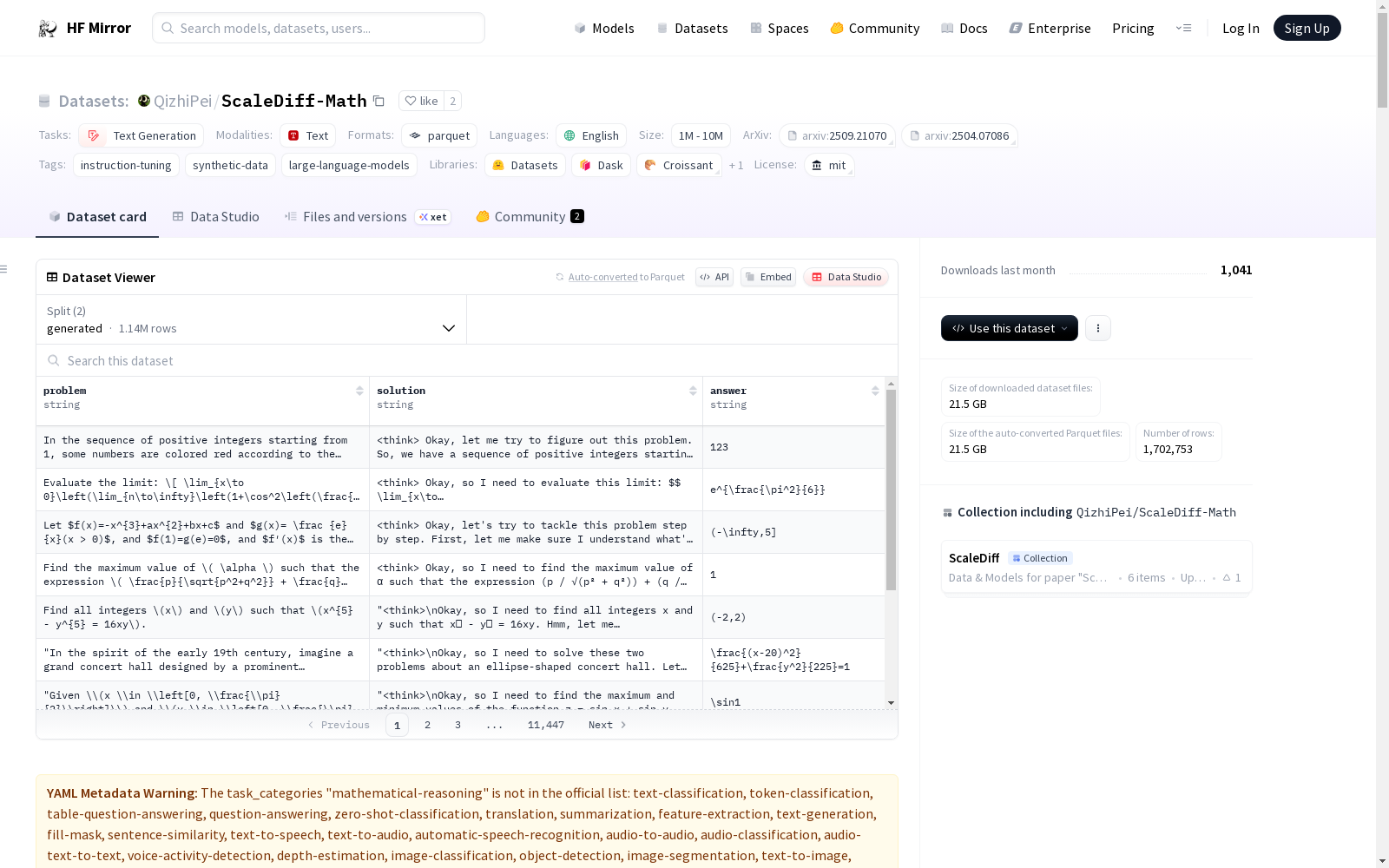Open the arxiv:2509.21070 paper tag
Image resolution: width=1389 pixels, height=868 pixels.
point(837,135)
